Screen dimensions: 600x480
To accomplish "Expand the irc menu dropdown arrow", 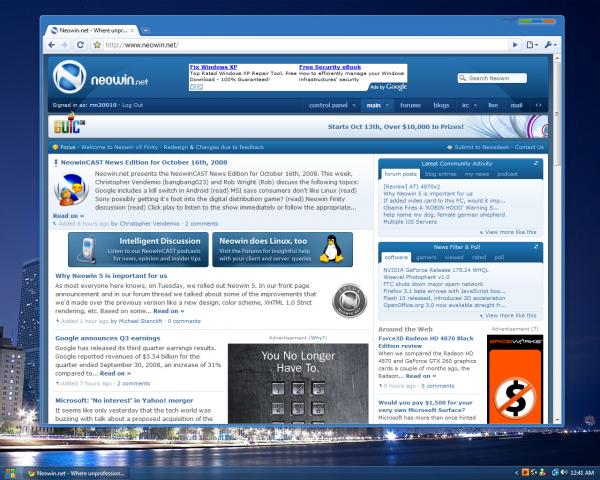I will tap(475, 105).
